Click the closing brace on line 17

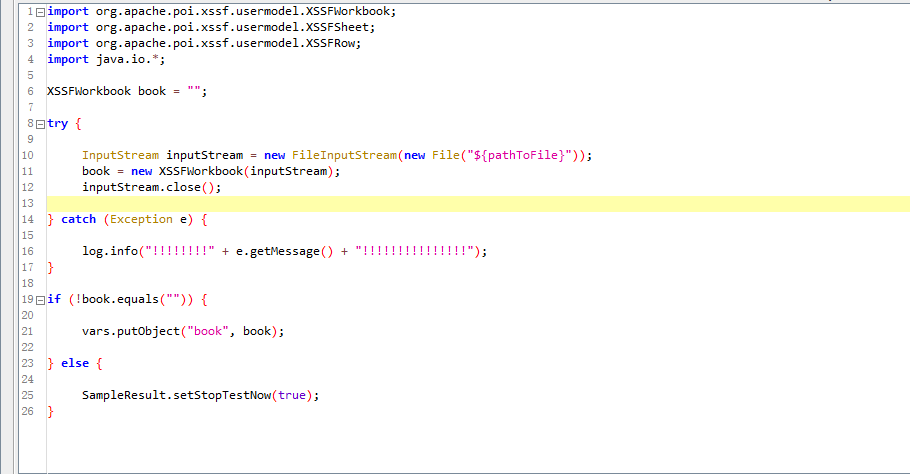tap(50, 267)
